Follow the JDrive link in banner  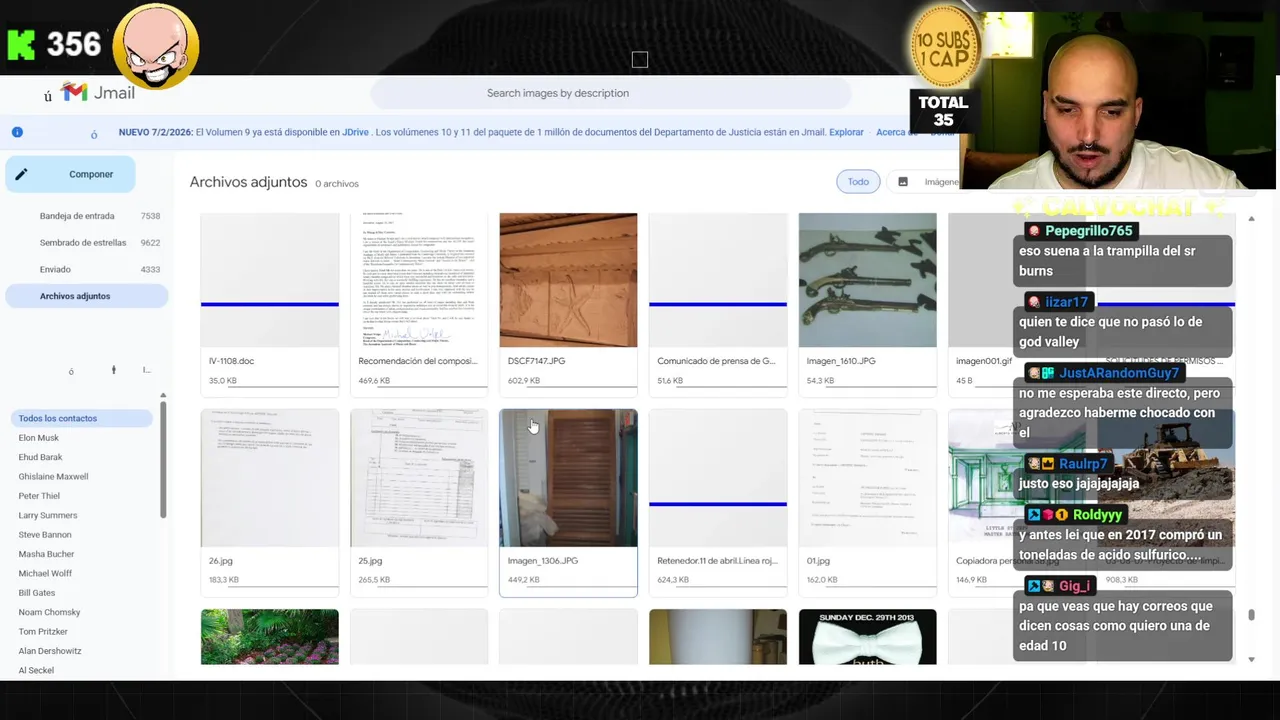(x=355, y=132)
